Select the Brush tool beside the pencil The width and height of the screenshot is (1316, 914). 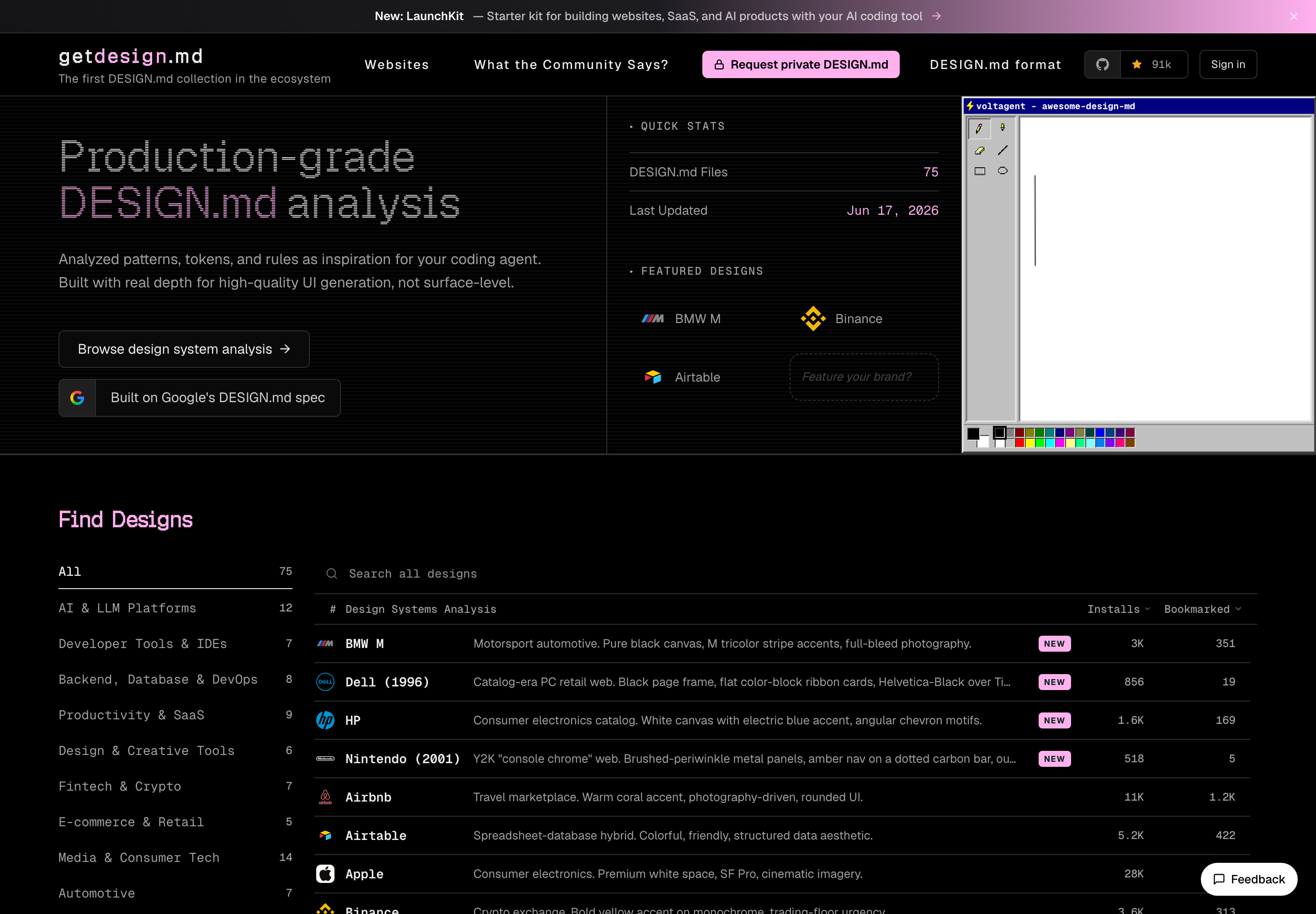(1002, 128)
